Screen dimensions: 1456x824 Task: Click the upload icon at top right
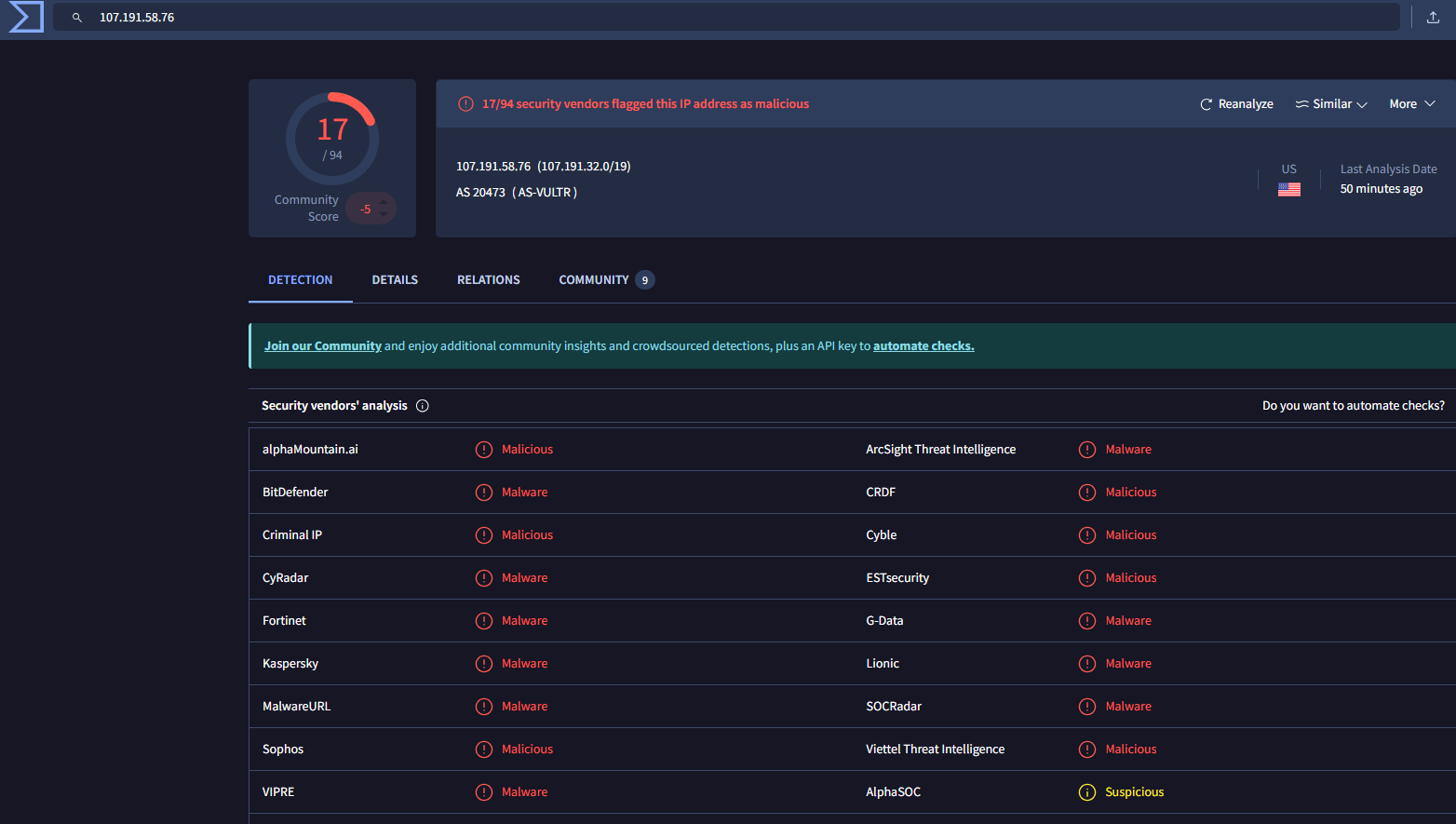pyautogui.click(x=1433, y=17)
